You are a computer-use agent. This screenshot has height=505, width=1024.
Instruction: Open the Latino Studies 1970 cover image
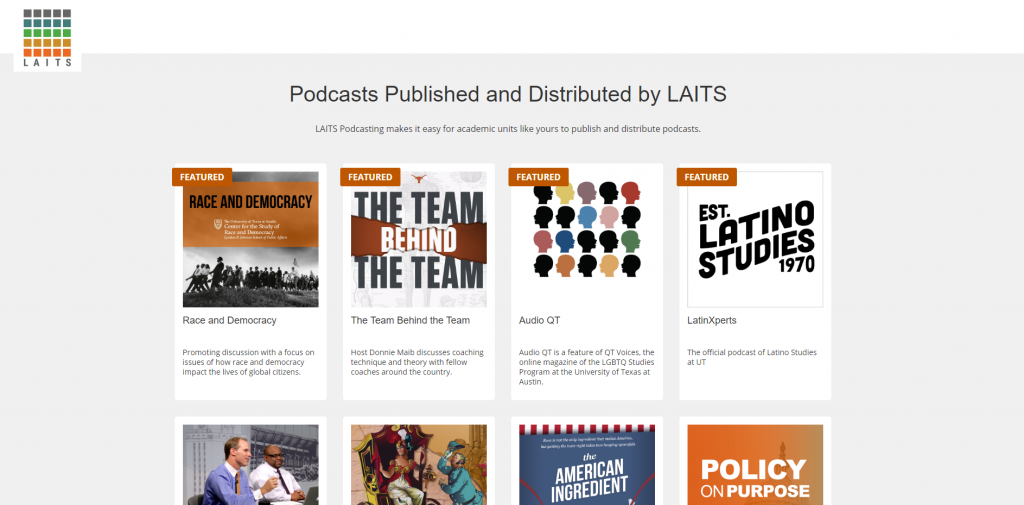755,239
